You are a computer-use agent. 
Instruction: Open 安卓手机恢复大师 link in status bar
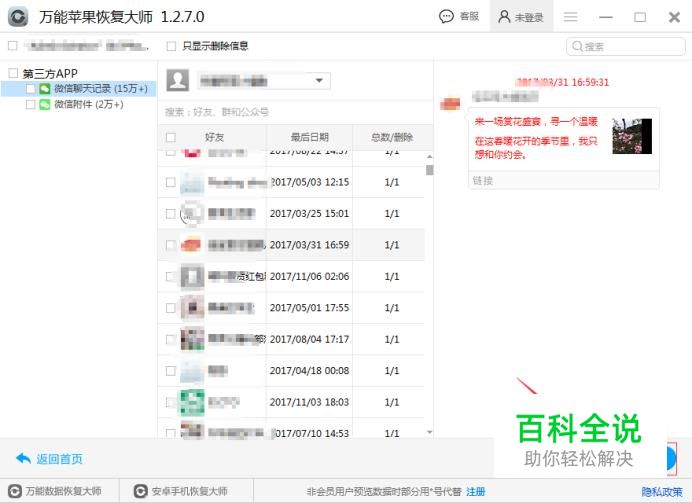point(190,491)
